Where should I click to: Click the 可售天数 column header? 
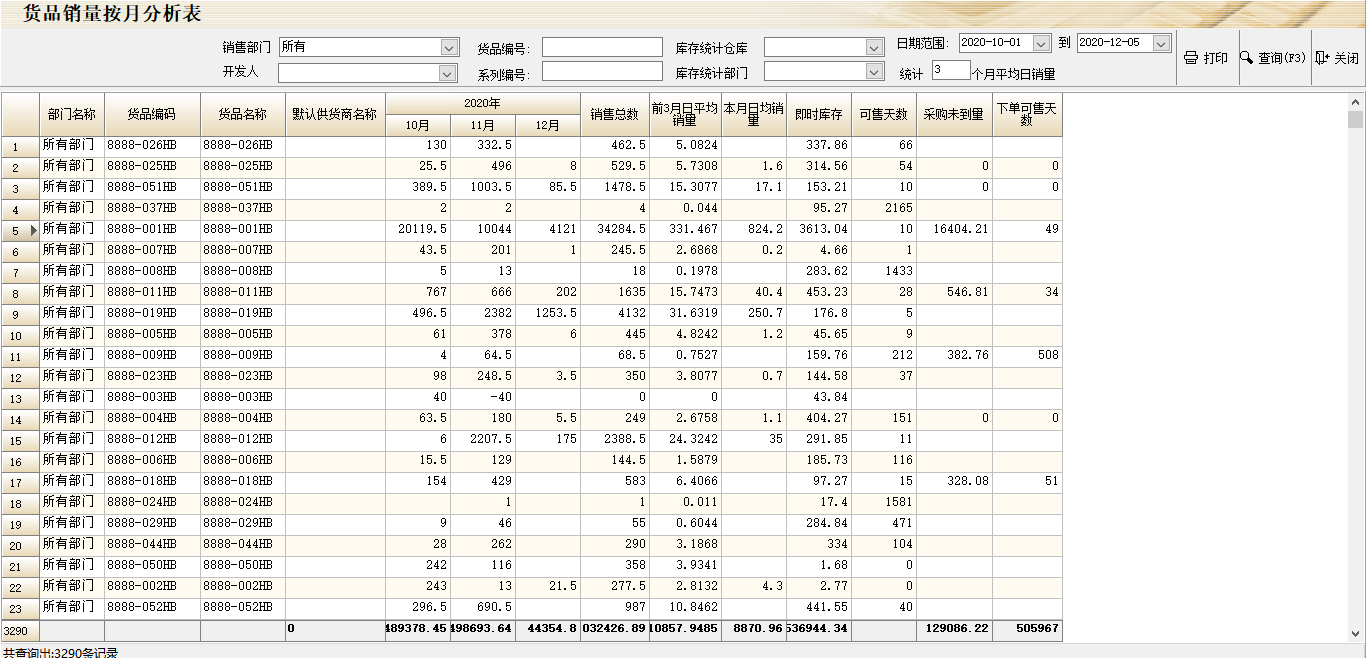[x=883, y=115]
